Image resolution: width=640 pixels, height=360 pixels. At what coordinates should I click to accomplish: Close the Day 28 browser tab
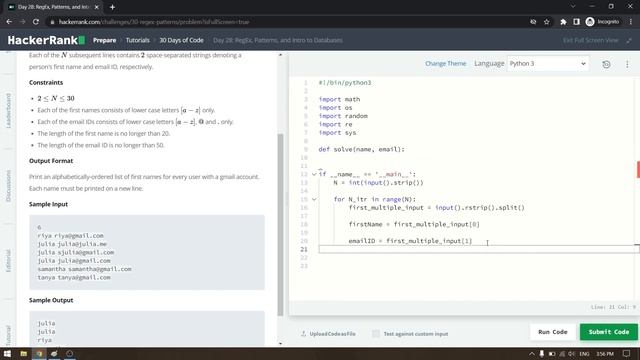point(97,7)
